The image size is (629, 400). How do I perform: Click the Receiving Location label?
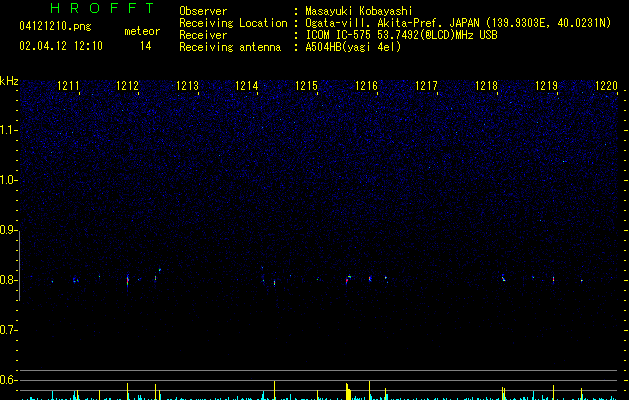coord(233,23)
